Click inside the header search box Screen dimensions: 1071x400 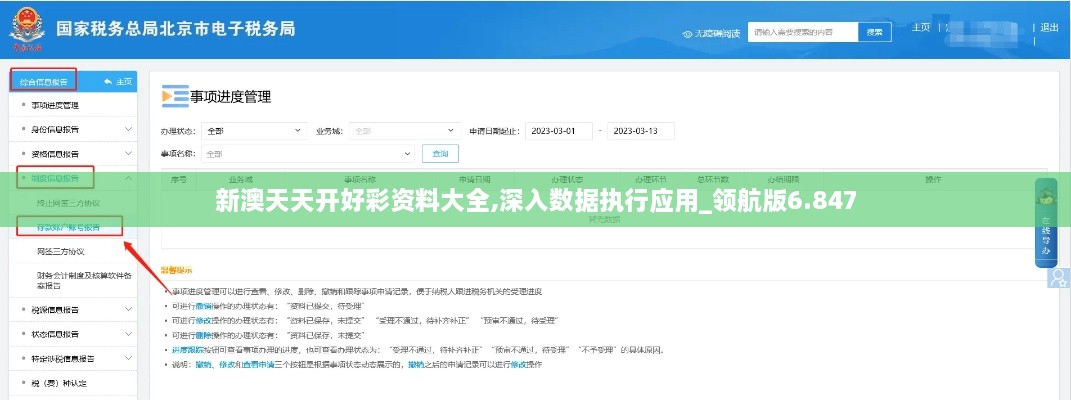click(x=803, y=32)
